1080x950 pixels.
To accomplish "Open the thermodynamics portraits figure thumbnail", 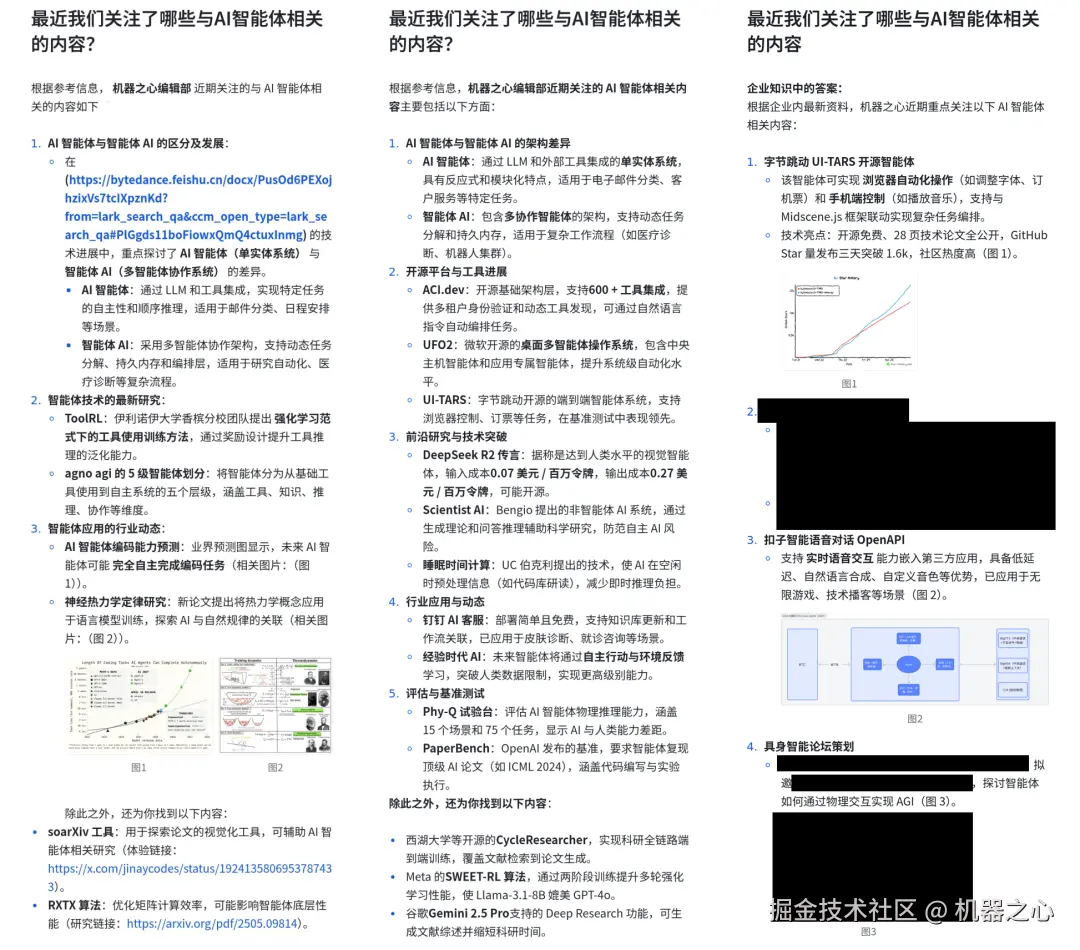I will click(276, 705).
